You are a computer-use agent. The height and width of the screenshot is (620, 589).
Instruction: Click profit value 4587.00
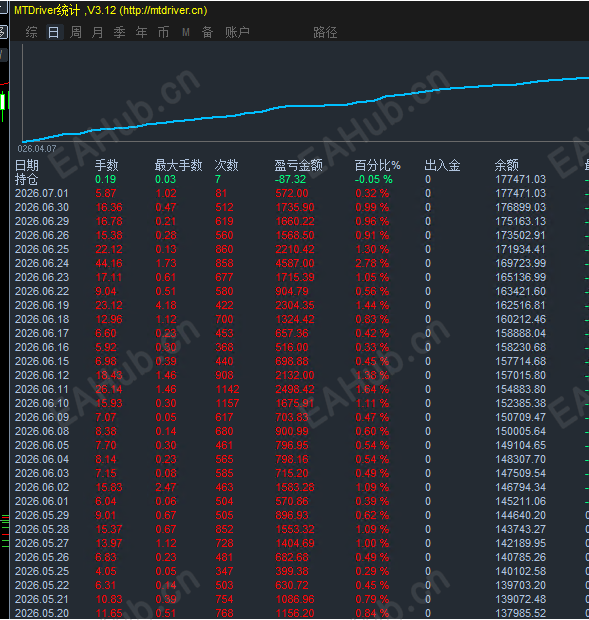click(295, 263)
